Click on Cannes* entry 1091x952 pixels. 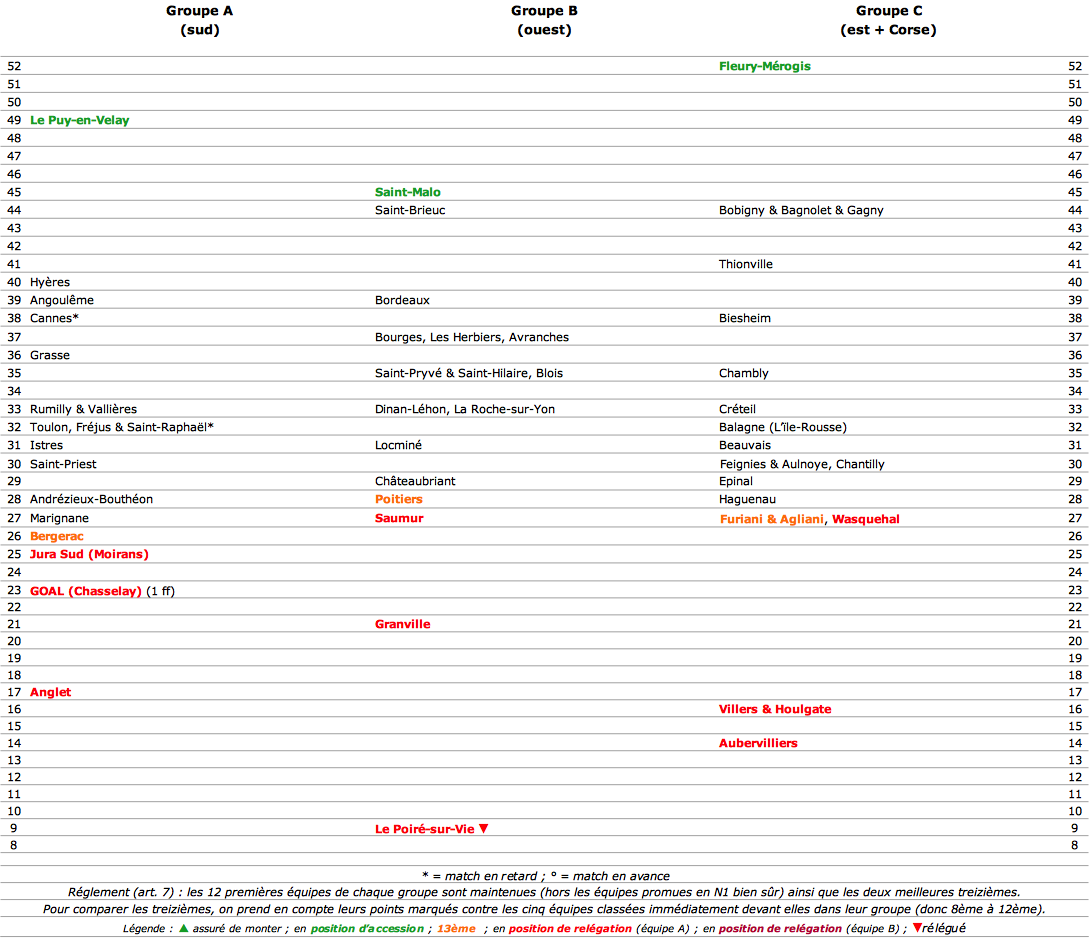[54, 318]
